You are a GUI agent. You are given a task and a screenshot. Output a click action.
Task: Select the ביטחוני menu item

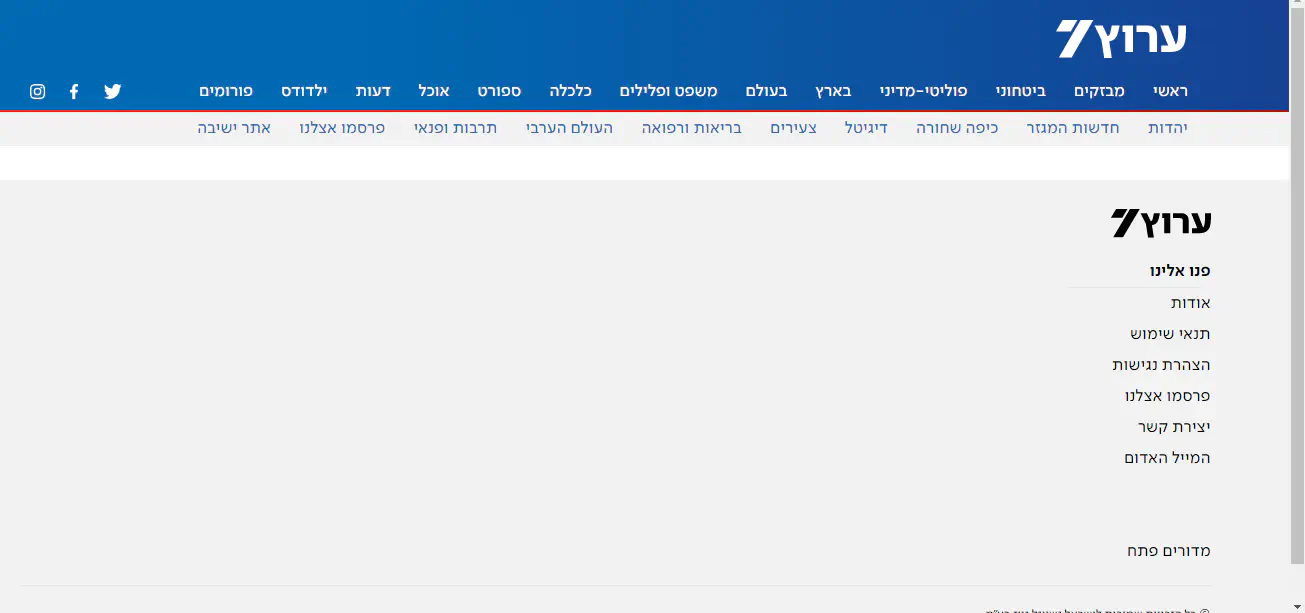click(x=1021, y=91)
